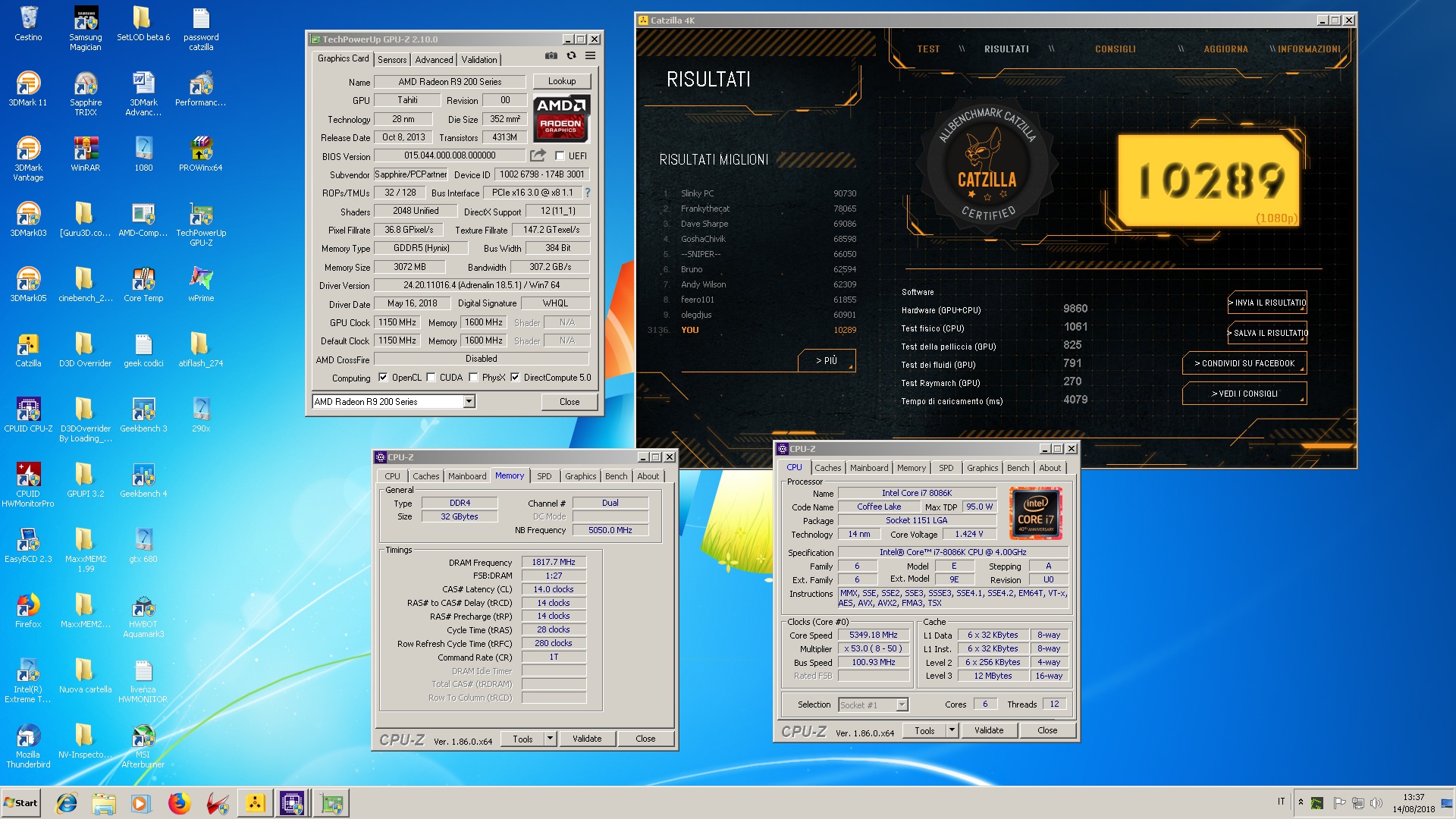Screen dimensions: 1456x819
Task: Click the GPU-Z Close button
Action: click(x=570, y=401)
